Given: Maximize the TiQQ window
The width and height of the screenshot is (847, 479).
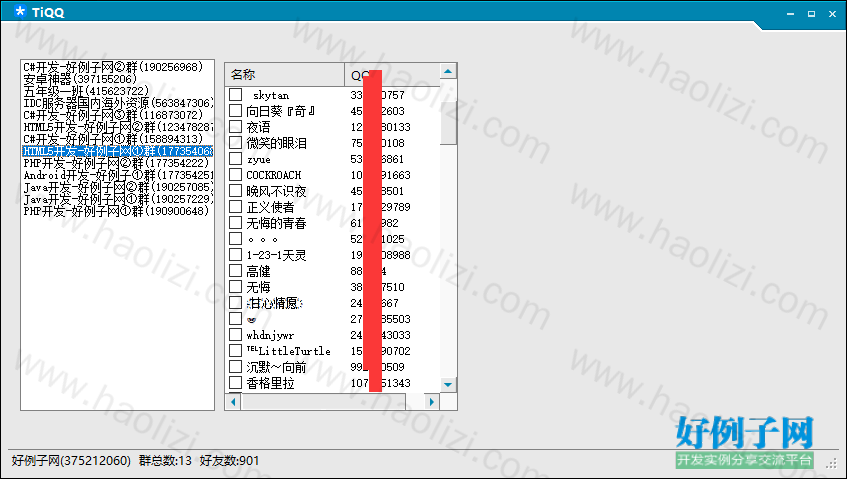Looking at the screenshot, I should [811, 14].
